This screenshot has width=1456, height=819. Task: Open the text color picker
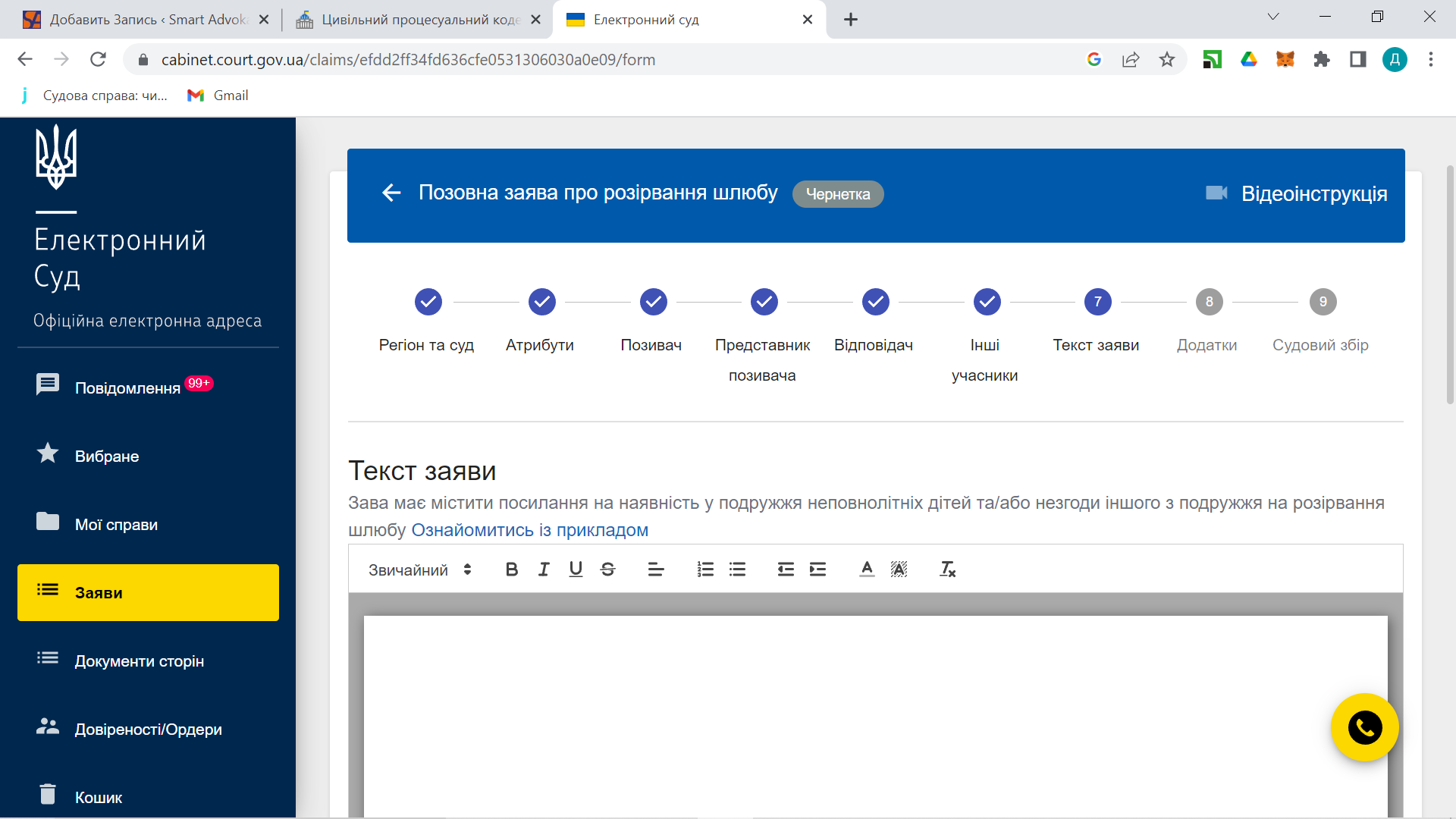(x=867, y=570)
